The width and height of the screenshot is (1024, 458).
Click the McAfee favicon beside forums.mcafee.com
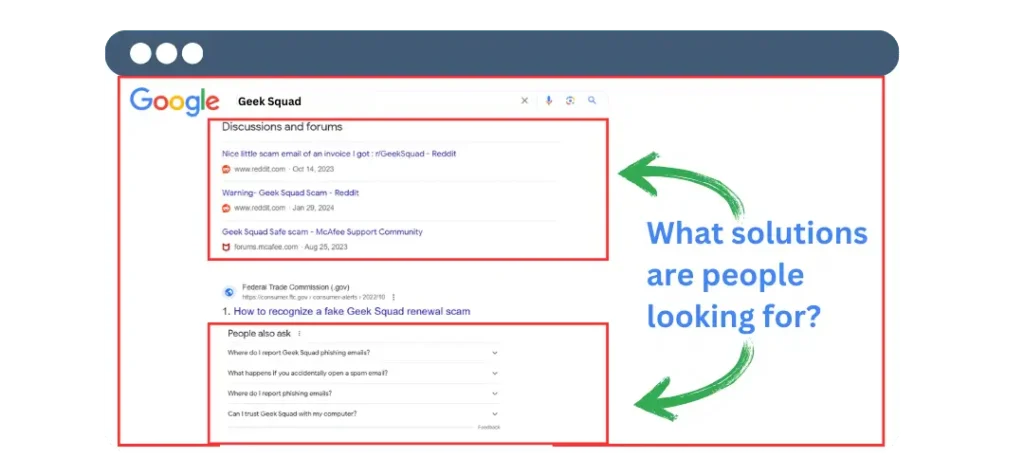click(x=226, y=247)
